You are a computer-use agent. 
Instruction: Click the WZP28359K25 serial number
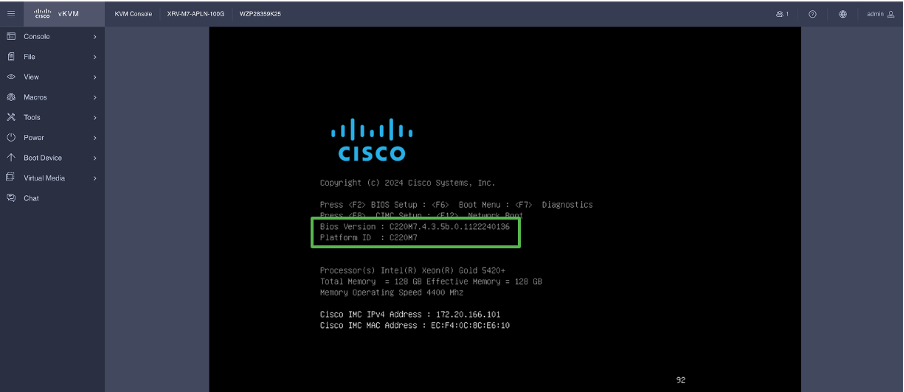260,14
